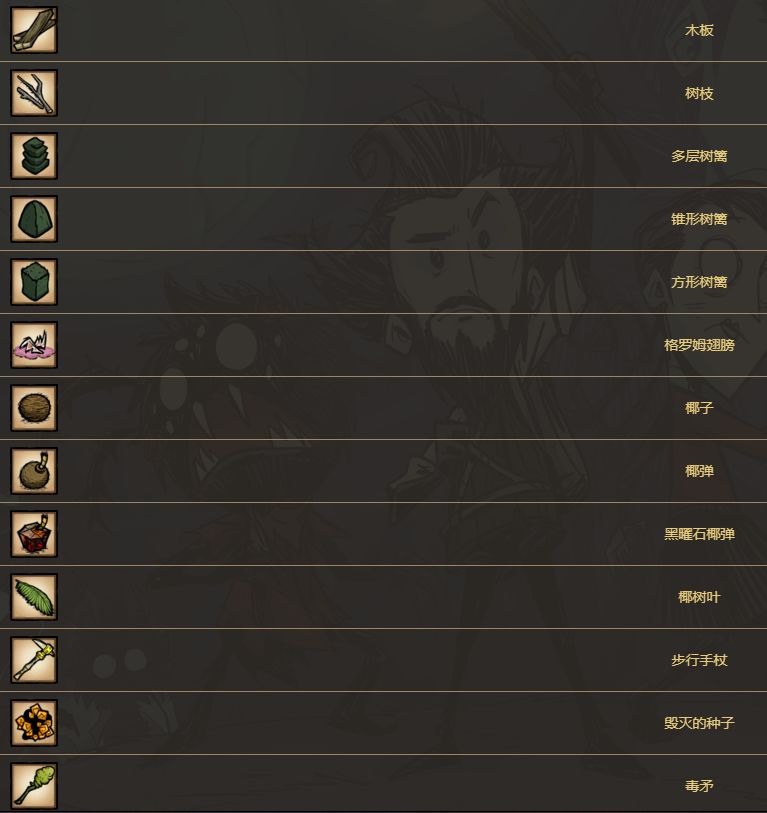Image resolution: width=767 pixels, height=813 pixels.
Task: Select the twigs (树枝) icon
Action: click(x=34, y=93)
